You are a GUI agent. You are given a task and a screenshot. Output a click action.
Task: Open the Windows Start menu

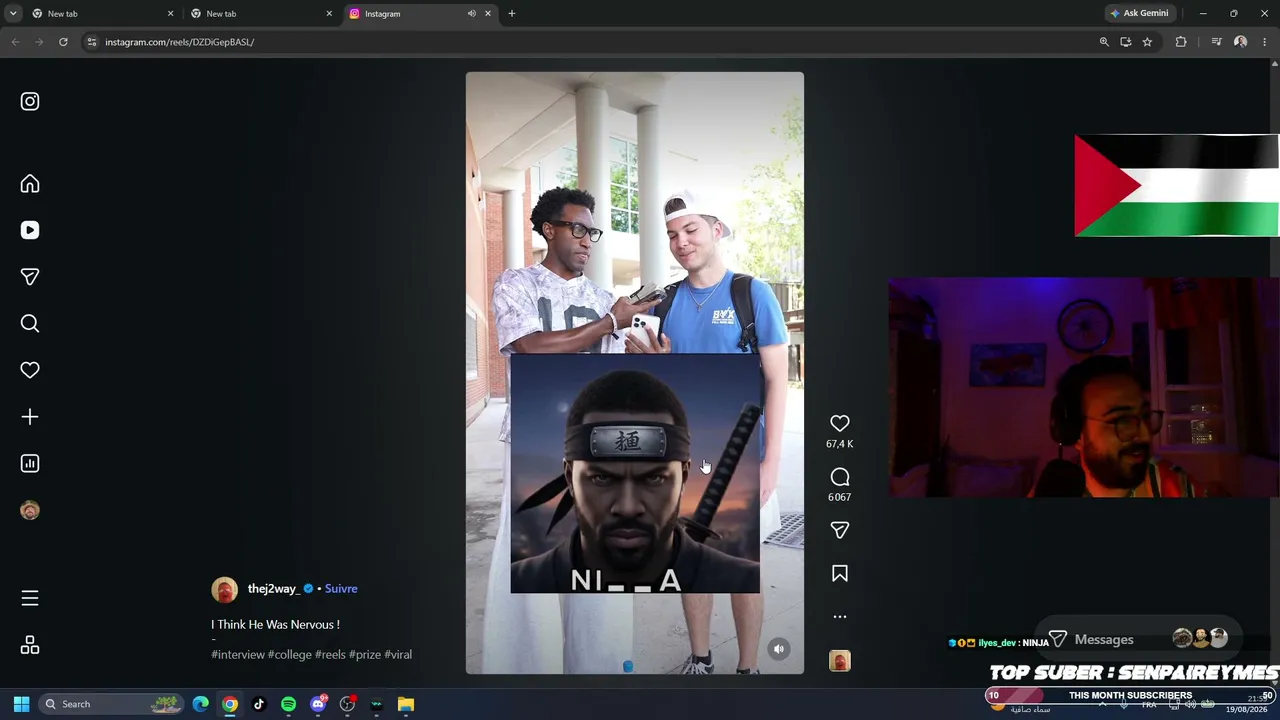[21, 704]
